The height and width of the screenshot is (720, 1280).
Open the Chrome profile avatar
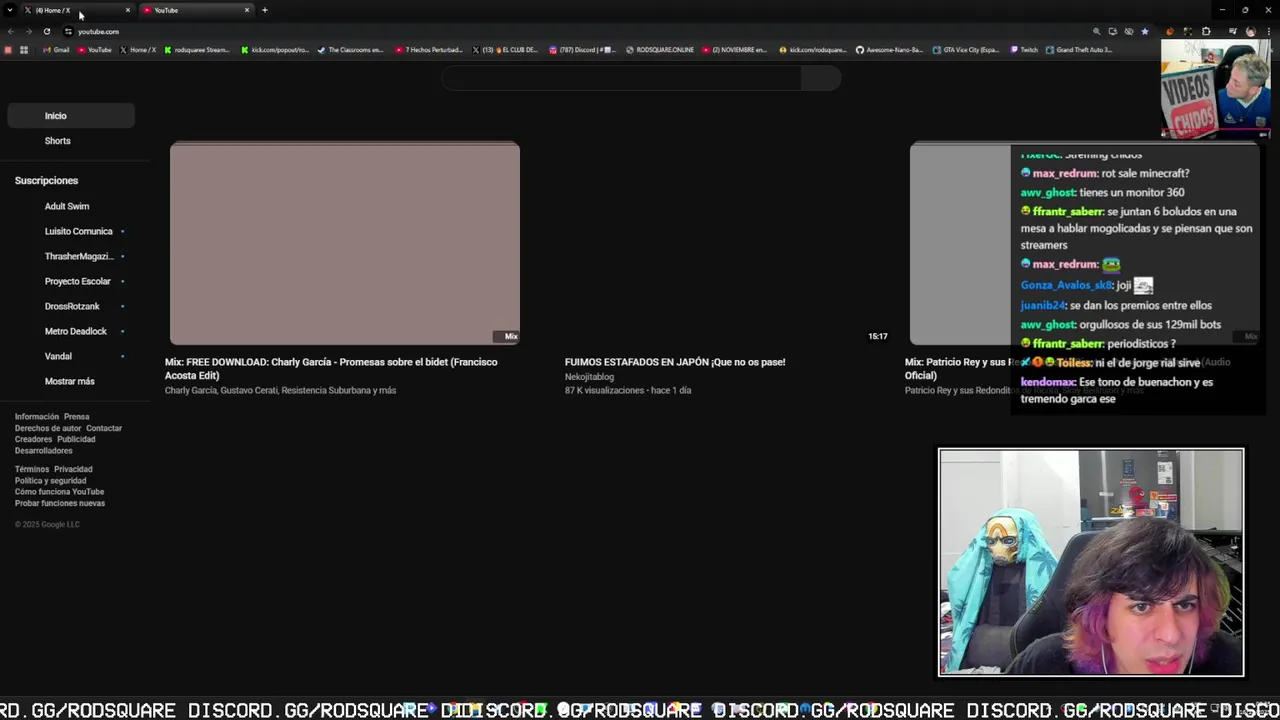coord(1250,31)
